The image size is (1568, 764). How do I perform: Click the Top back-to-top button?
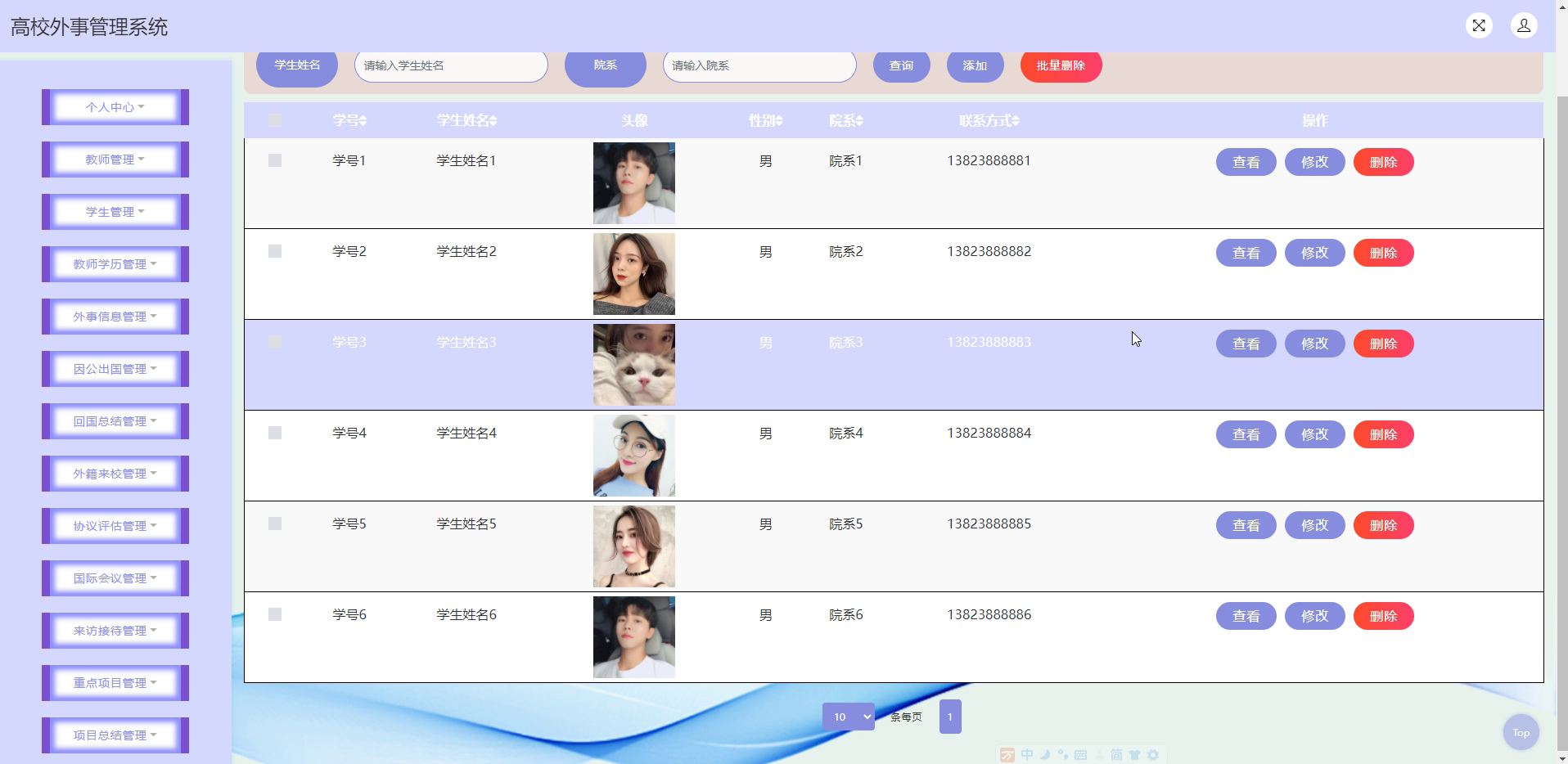1521,732
